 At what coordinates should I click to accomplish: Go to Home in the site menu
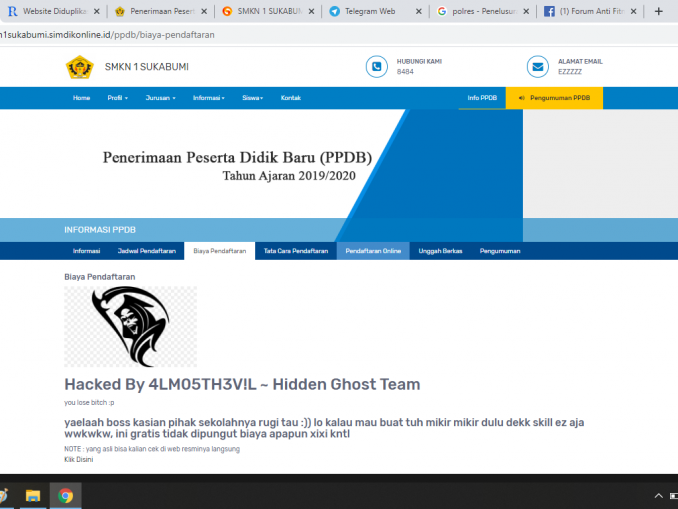pos(81,98)
